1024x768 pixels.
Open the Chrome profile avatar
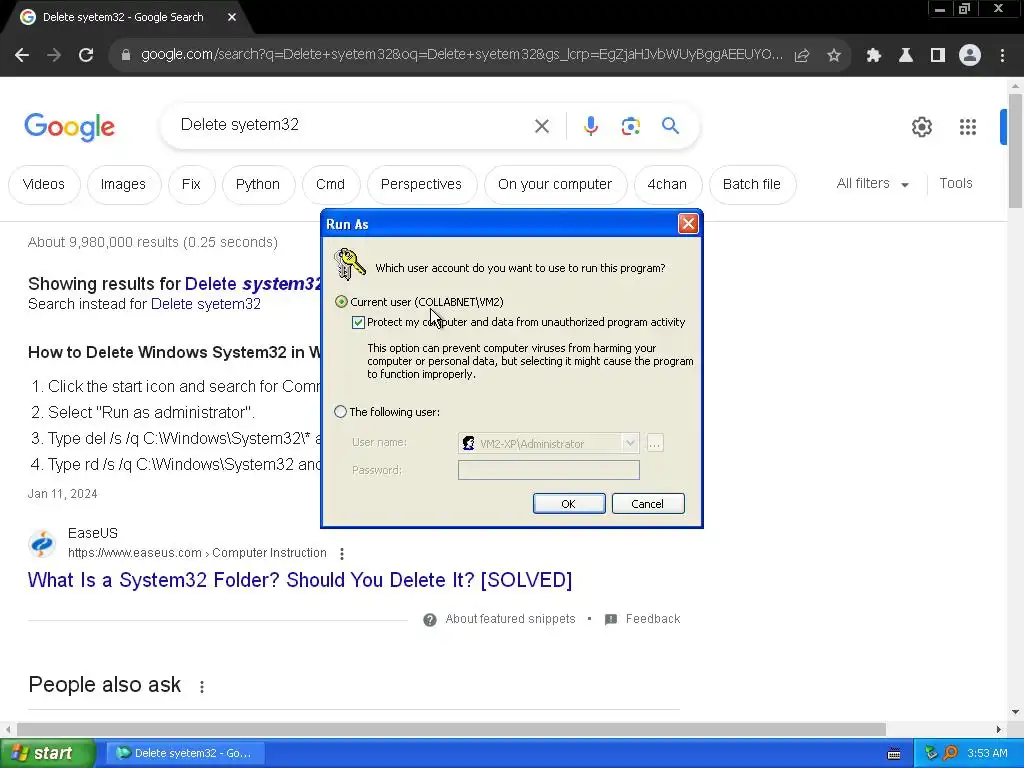pos(970,56)
